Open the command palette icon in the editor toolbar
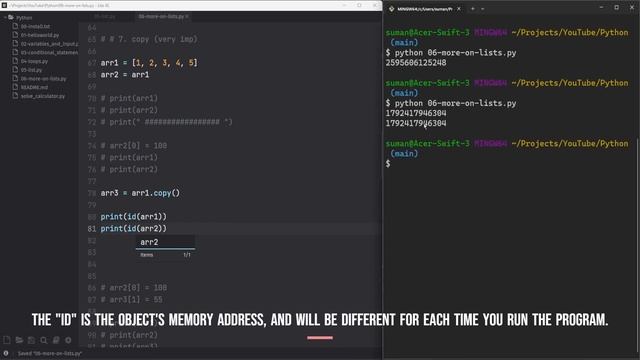Image resolution: width=640 pixels, height=360 pixels. (56, 340)
